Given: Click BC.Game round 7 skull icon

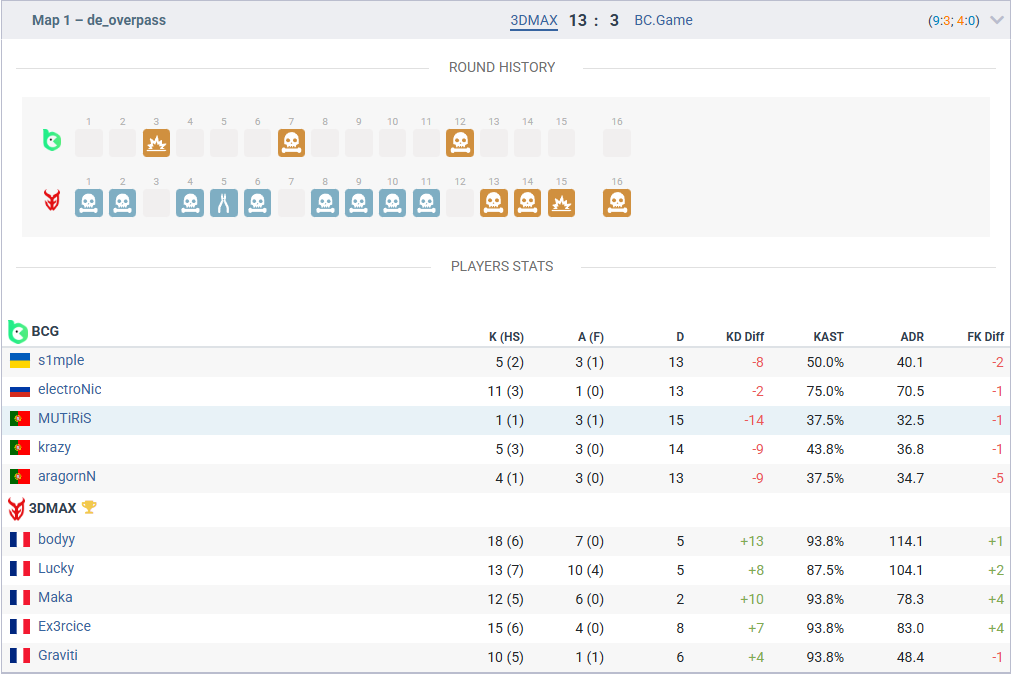Looking at the screenshot, I should tap(291, 143).
